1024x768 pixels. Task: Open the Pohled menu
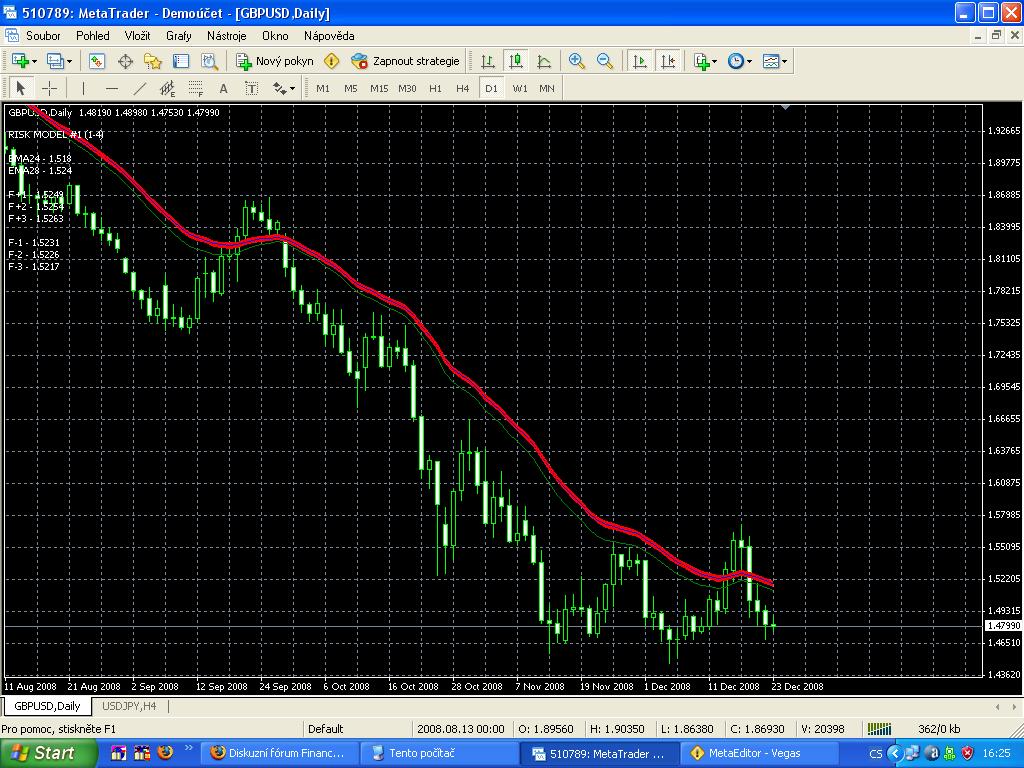point(93,36)
